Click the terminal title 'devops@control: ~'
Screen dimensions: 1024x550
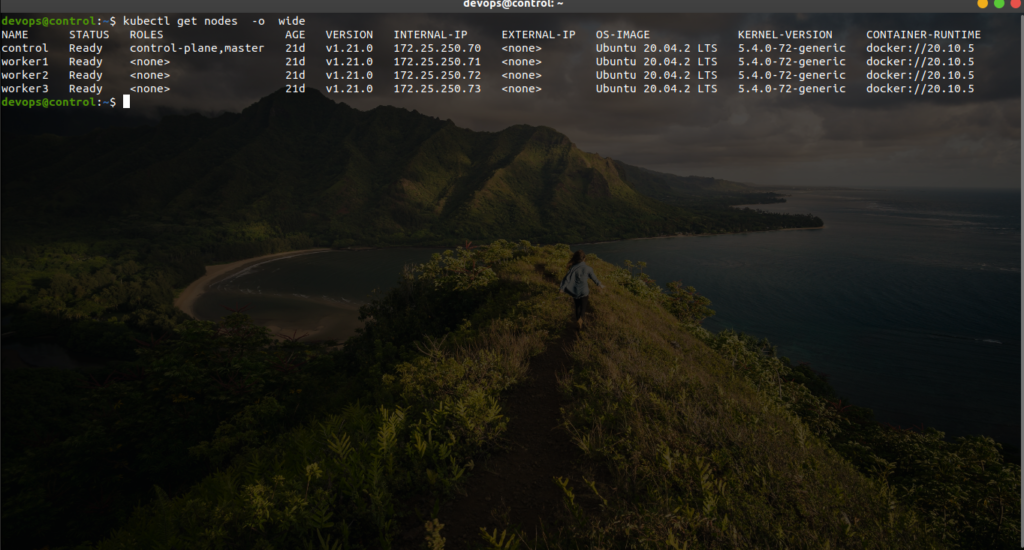point(513,4)
